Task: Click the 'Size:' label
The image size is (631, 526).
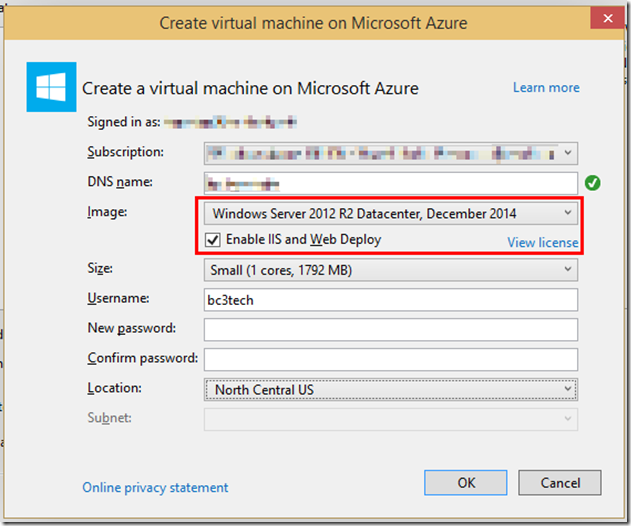Action: (100, 268)
